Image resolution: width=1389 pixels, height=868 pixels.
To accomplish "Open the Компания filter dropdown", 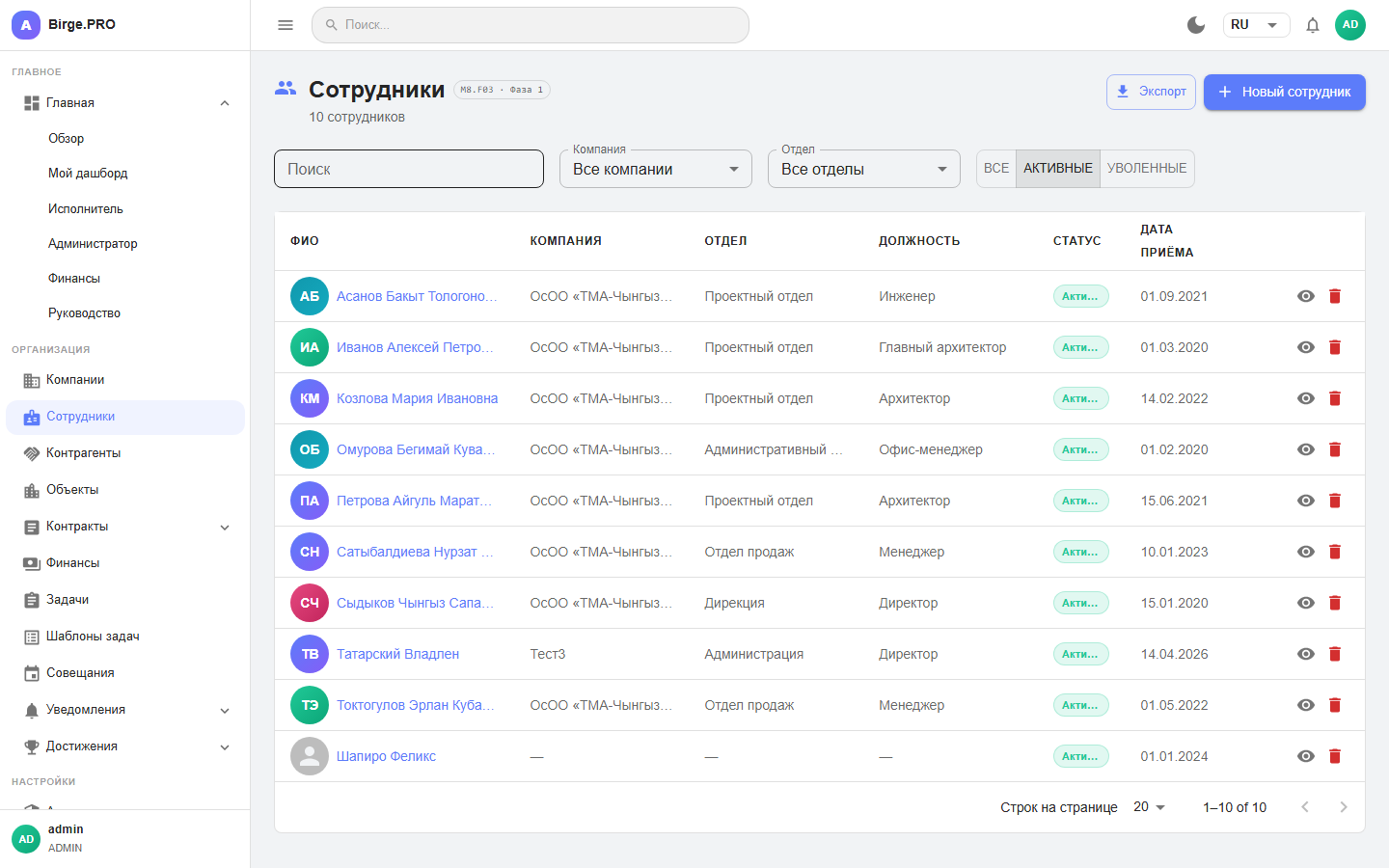I will [655, 170].
